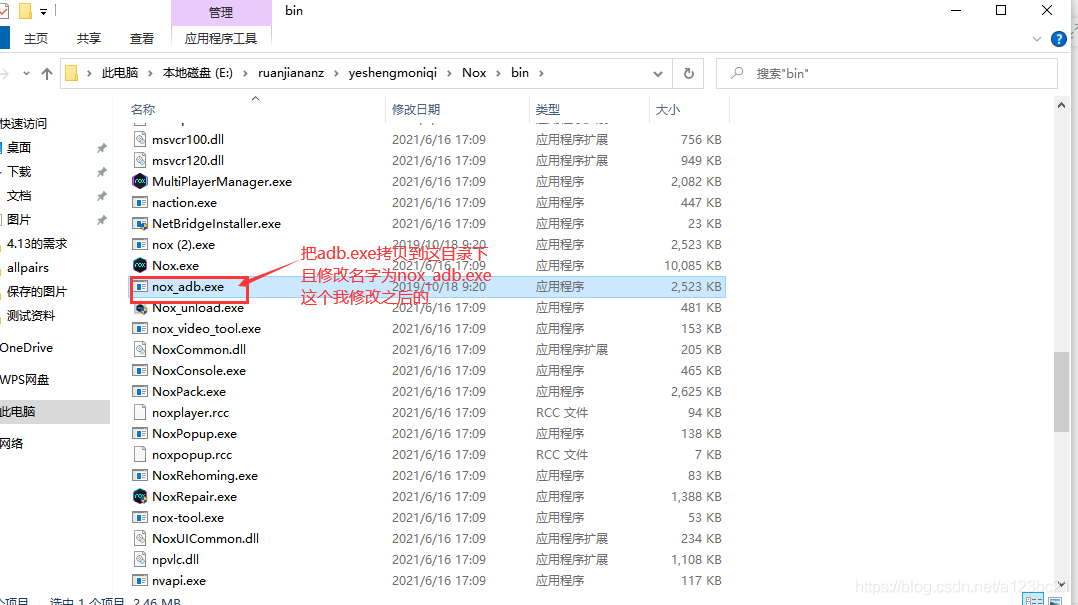Click the MultiPlayerManager.exe Nox icon
The height and width of the screenshot is (605, 1078).
click(140, 182)
